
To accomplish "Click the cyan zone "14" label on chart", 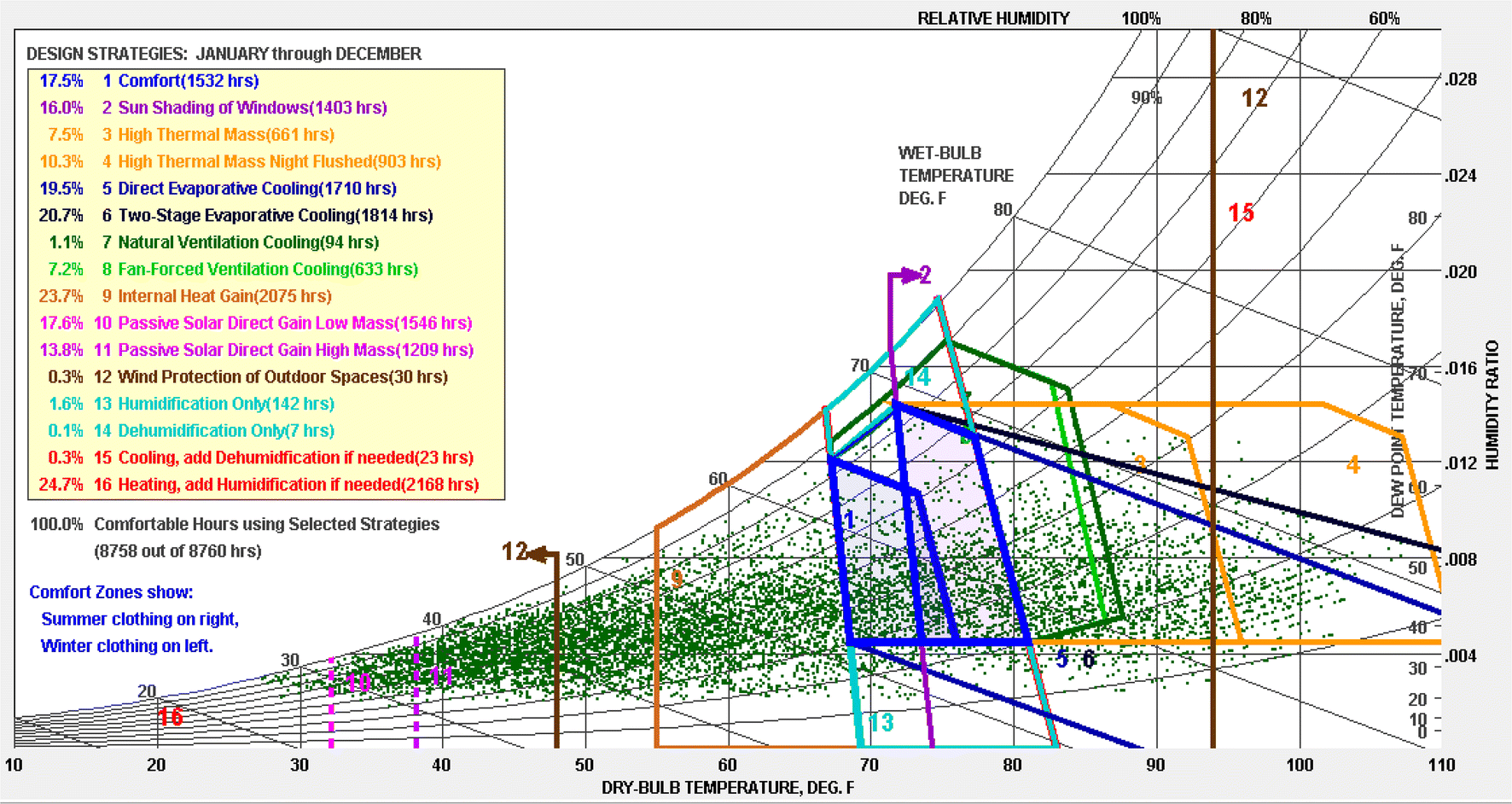I will [918, 377].
